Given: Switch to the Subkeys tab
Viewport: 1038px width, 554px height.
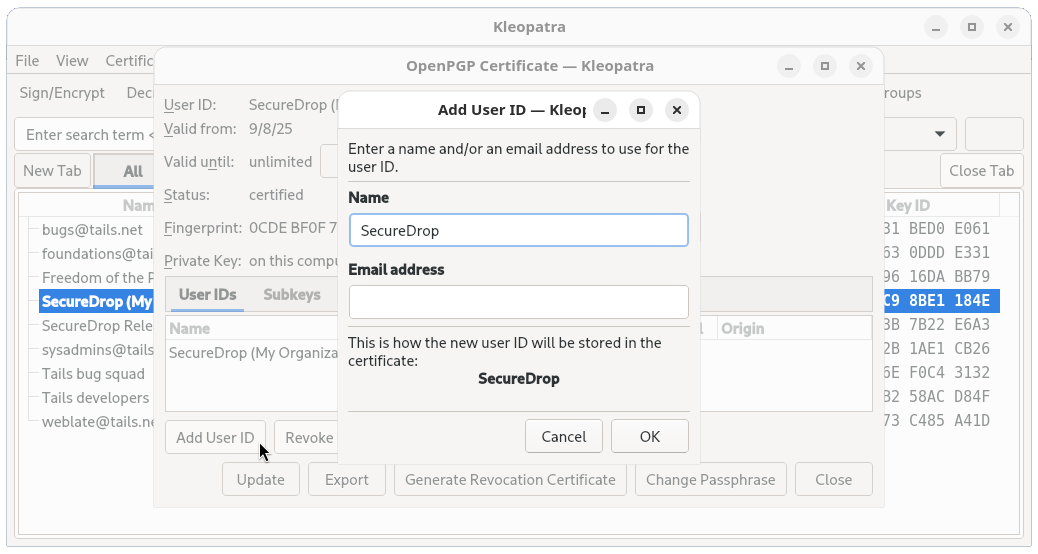Looking at the screenshot, I should (x=291, y=295).
